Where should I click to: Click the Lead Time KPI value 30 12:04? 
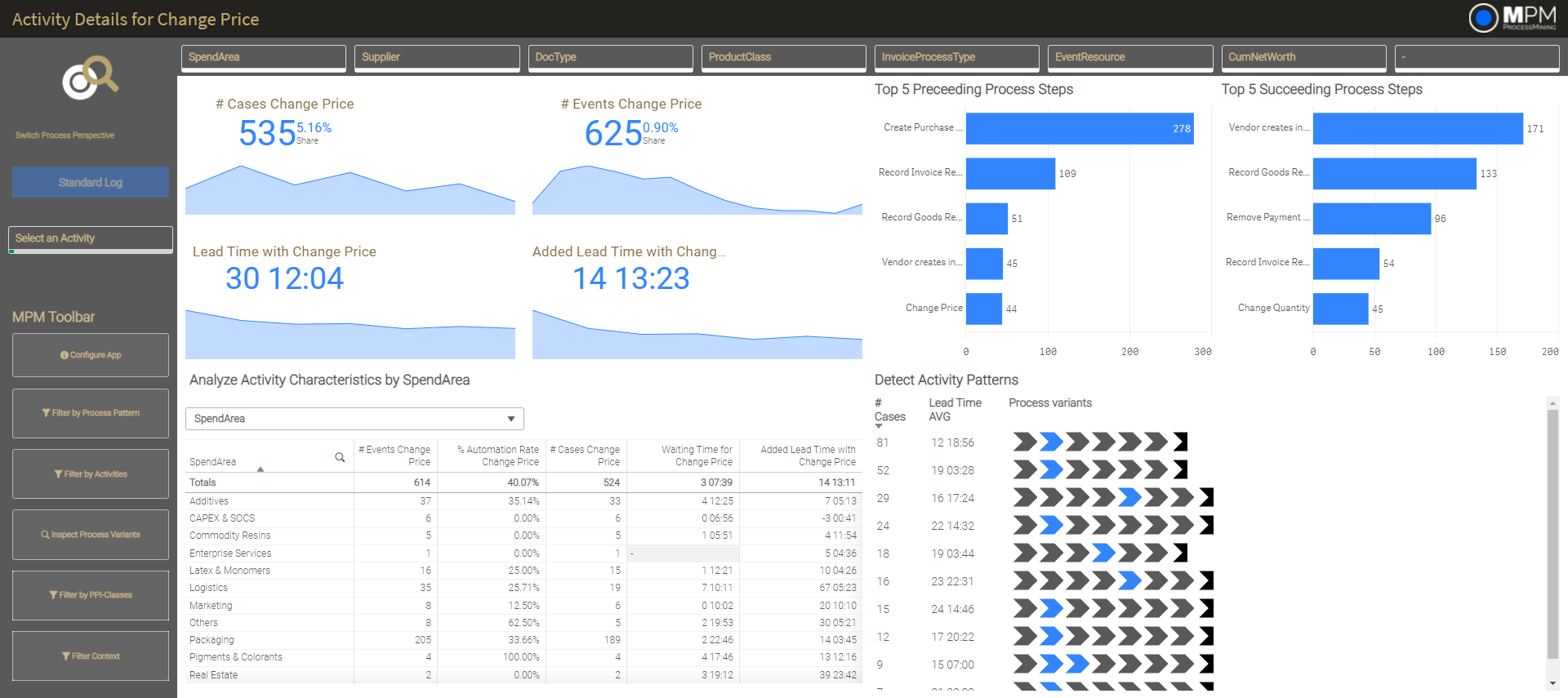(x=284, y=278)
